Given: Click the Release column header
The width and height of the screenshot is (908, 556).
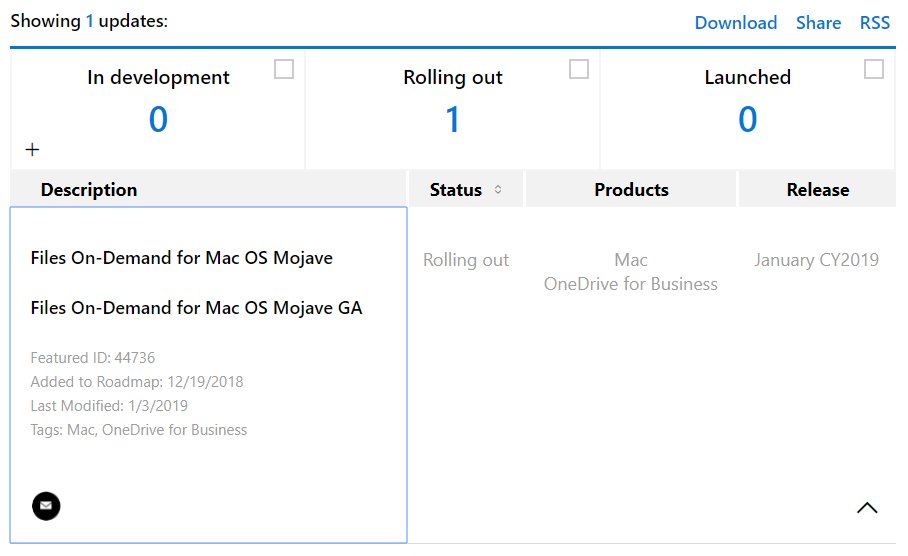Looking at the screenshot, I should point(817,190).
